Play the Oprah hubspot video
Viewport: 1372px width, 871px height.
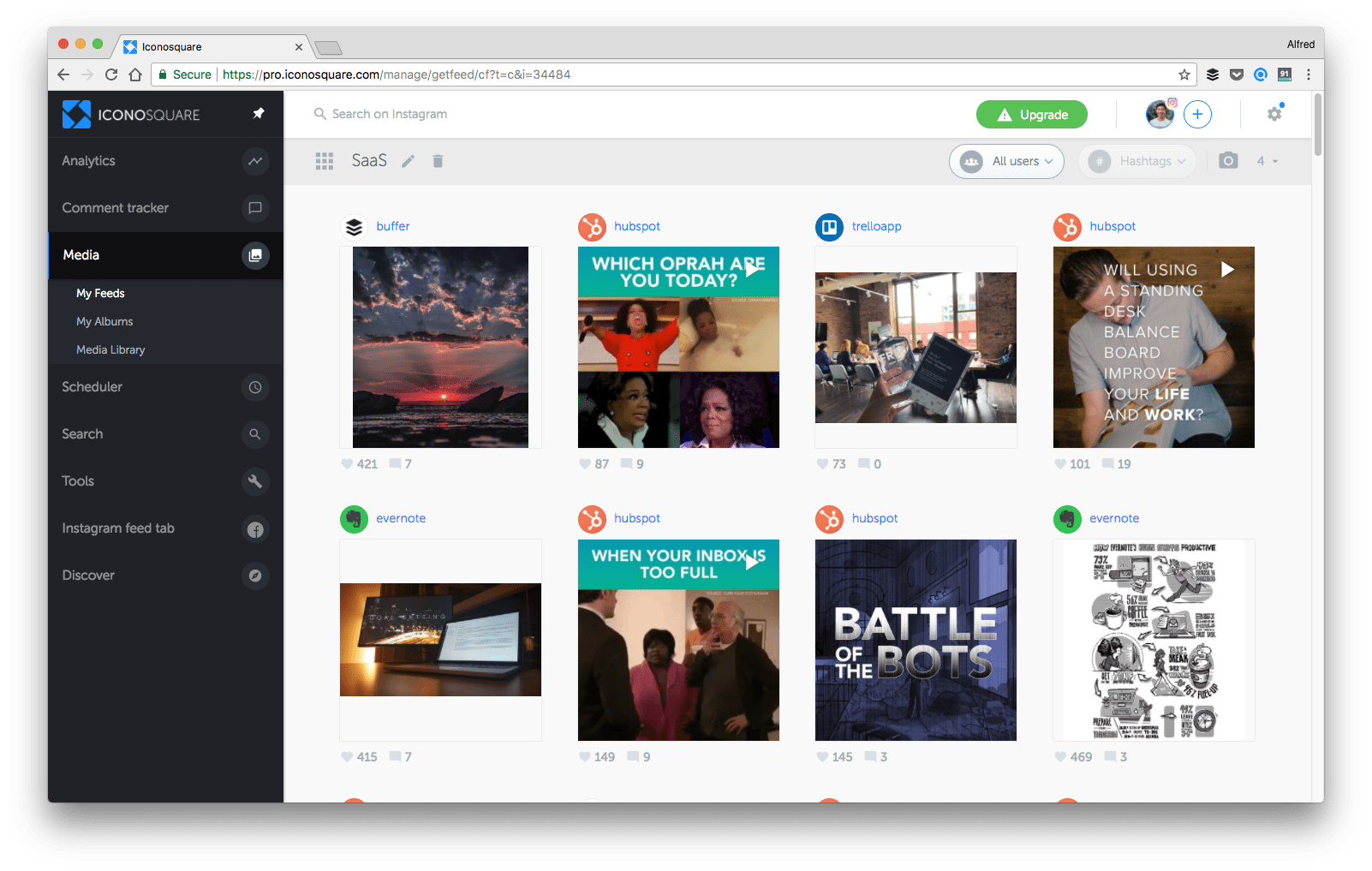point(752,270)
